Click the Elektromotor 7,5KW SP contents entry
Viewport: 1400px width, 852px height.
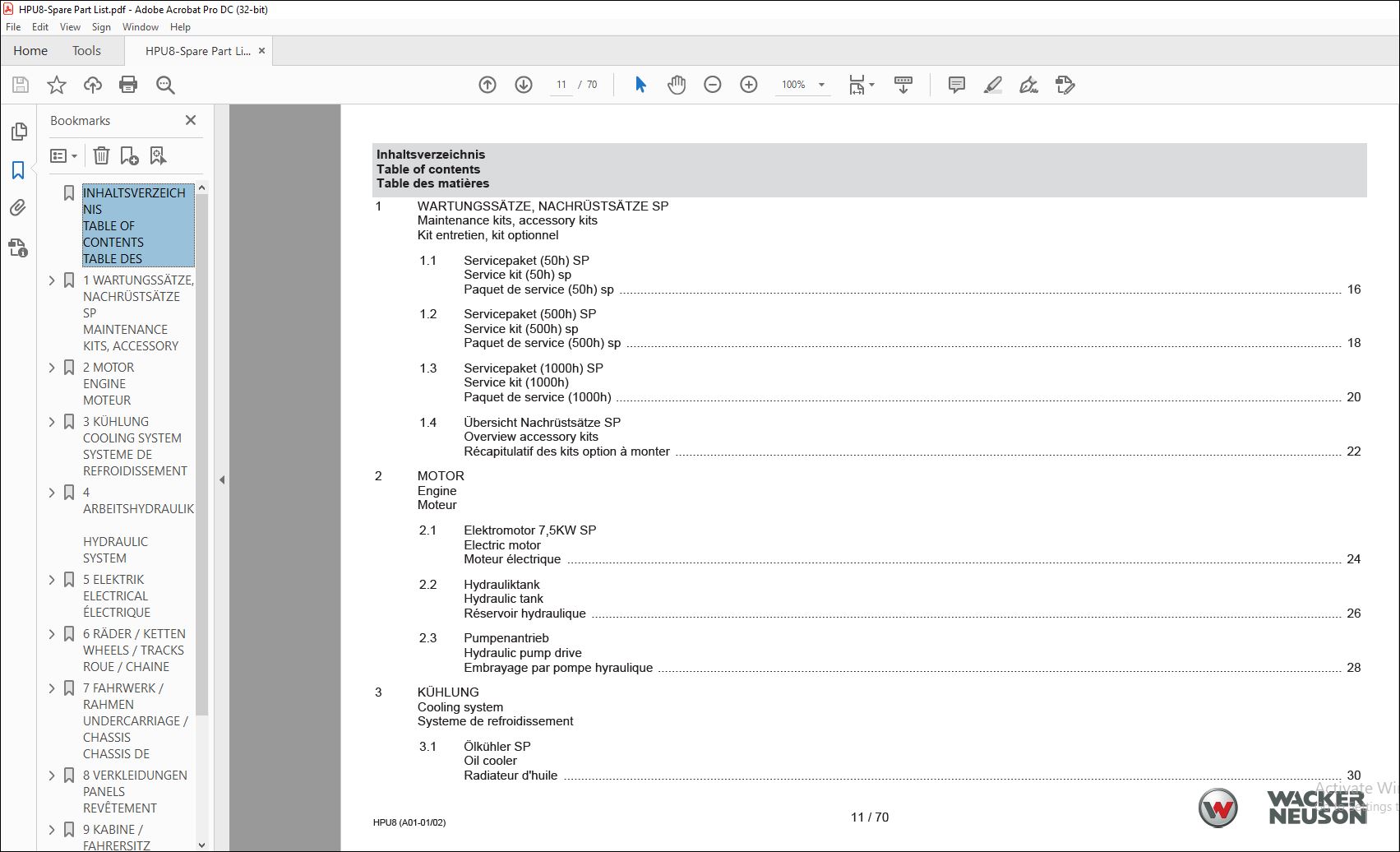point(529,530)
